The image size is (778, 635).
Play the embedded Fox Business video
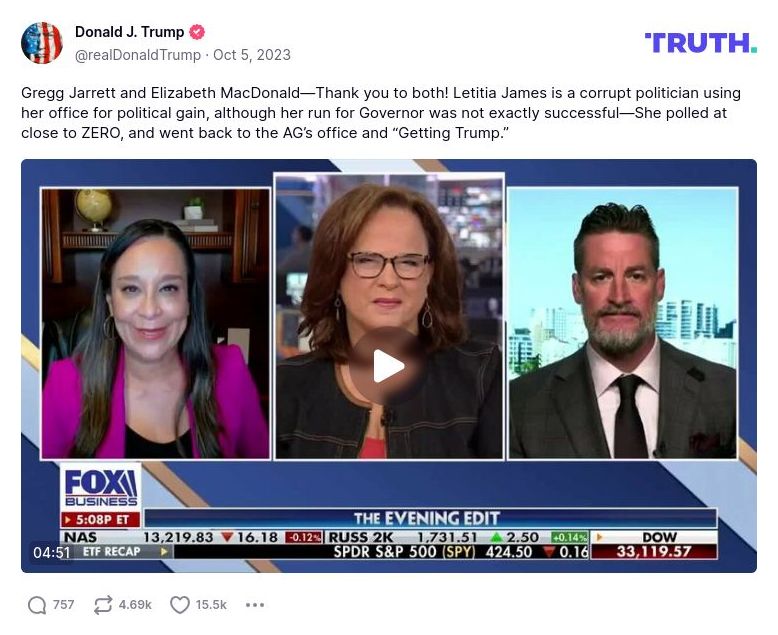389,366
